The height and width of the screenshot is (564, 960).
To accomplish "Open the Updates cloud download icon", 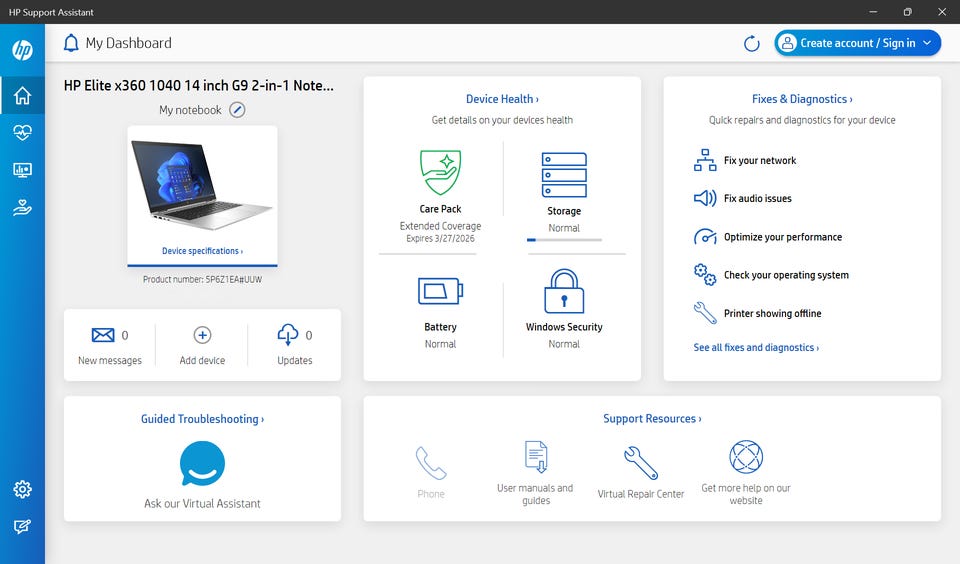I will tap(288, 335).
